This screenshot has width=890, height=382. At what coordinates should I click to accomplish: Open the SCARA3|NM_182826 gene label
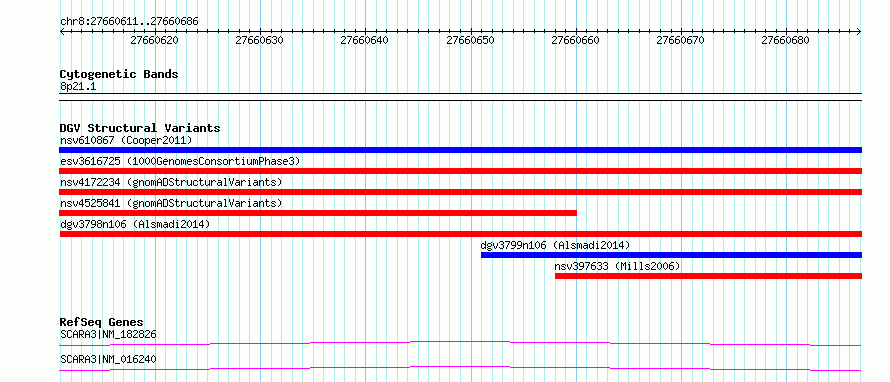(x=108, y=334)
